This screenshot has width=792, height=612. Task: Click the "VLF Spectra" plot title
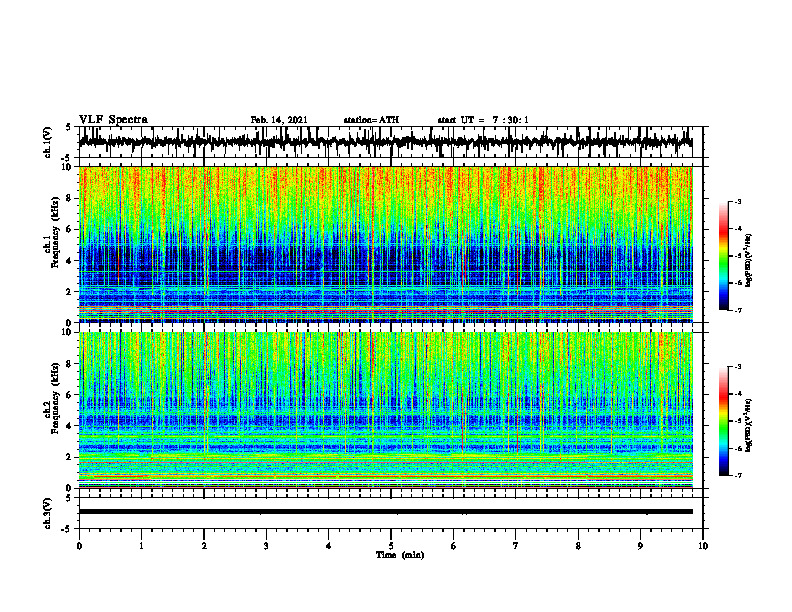click(113, 120)
